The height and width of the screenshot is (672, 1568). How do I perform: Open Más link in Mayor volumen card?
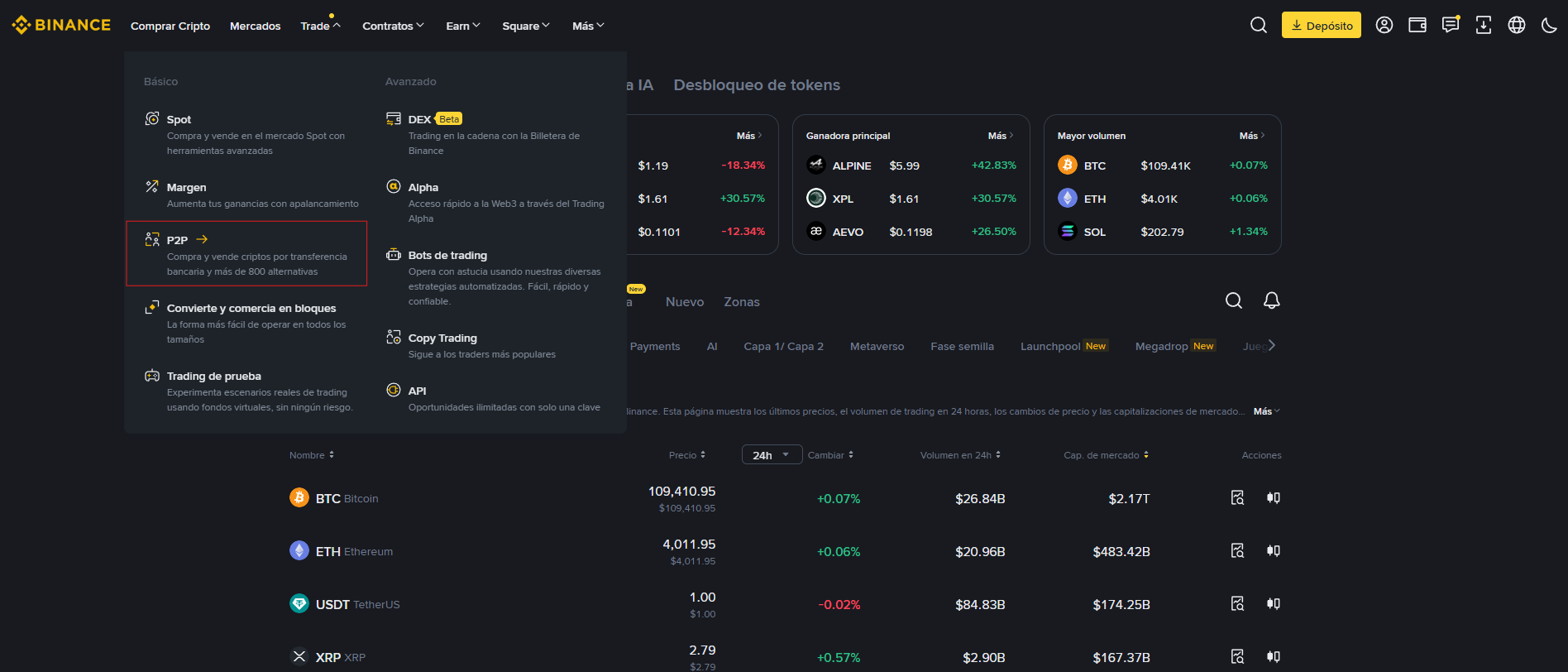coord(1252,136)
